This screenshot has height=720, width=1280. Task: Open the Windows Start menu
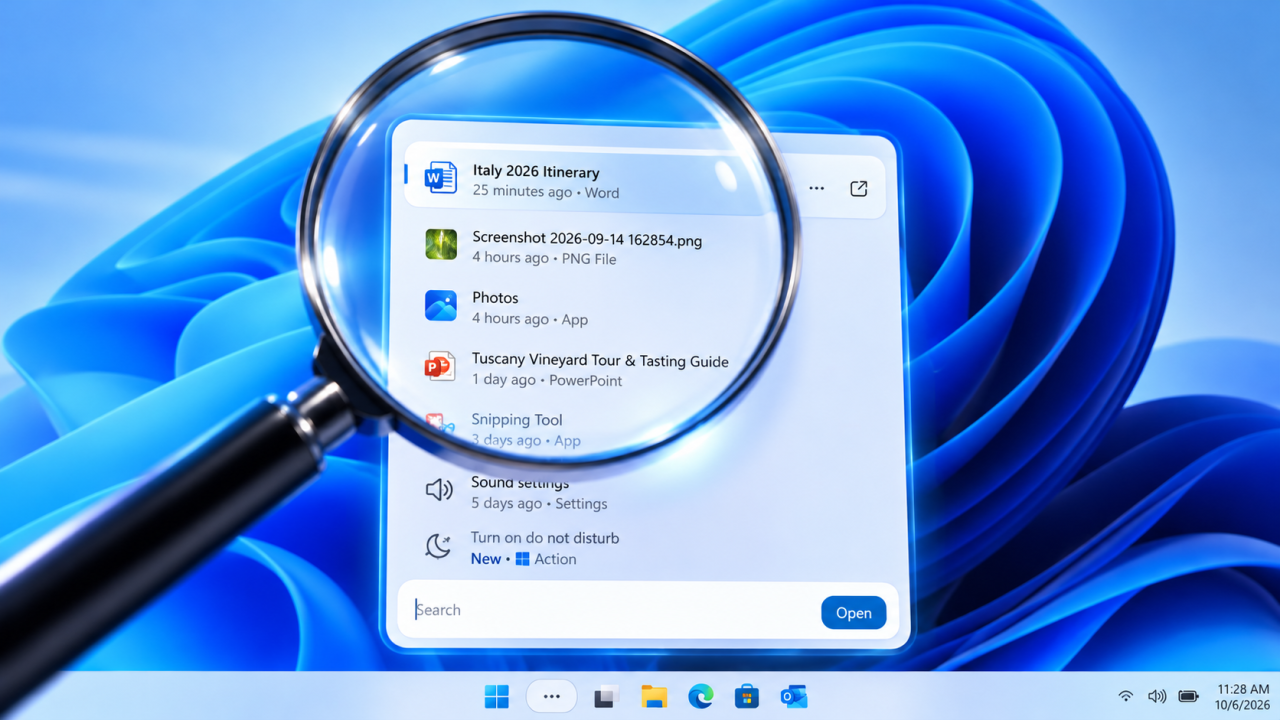[x=496, y=696]
